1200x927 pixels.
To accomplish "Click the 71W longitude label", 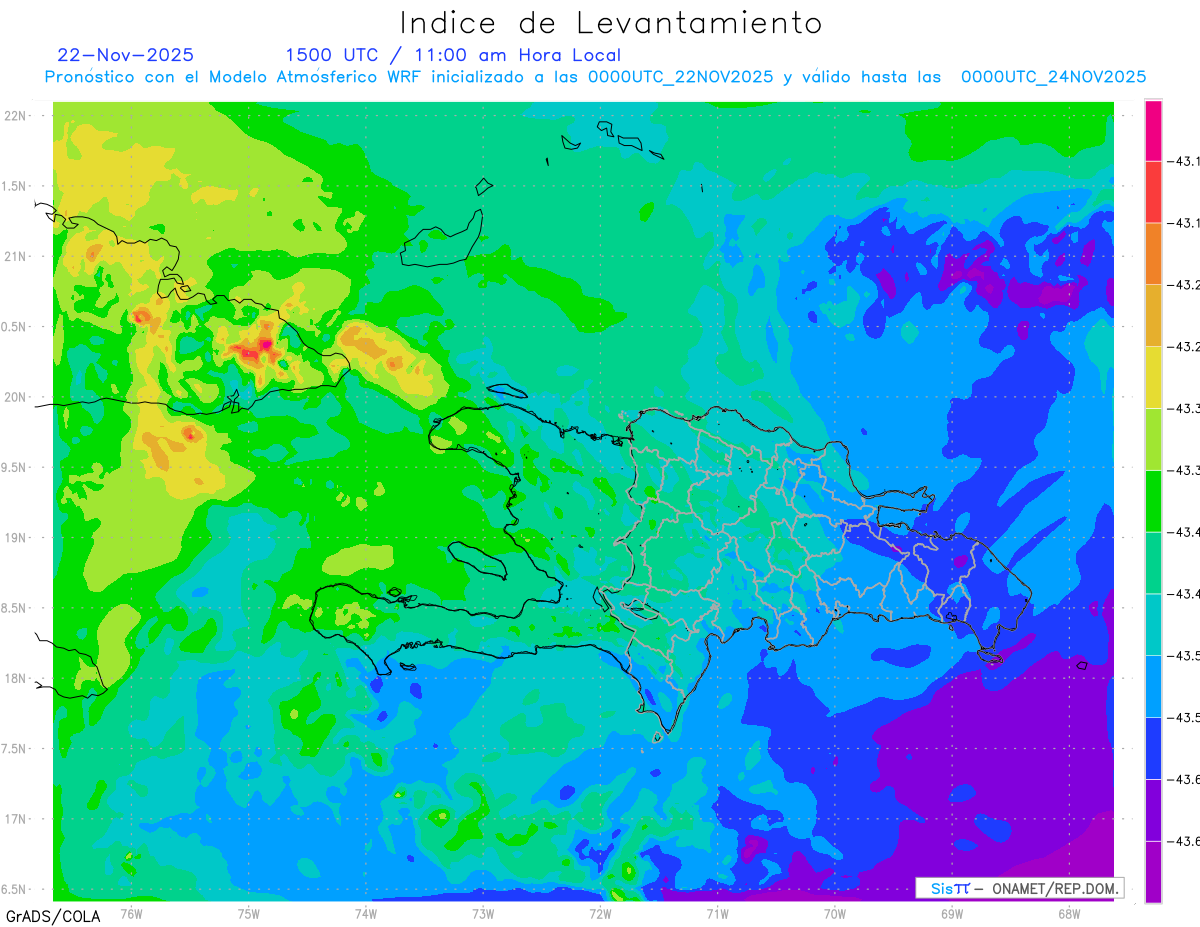I will tap(717, 913).
